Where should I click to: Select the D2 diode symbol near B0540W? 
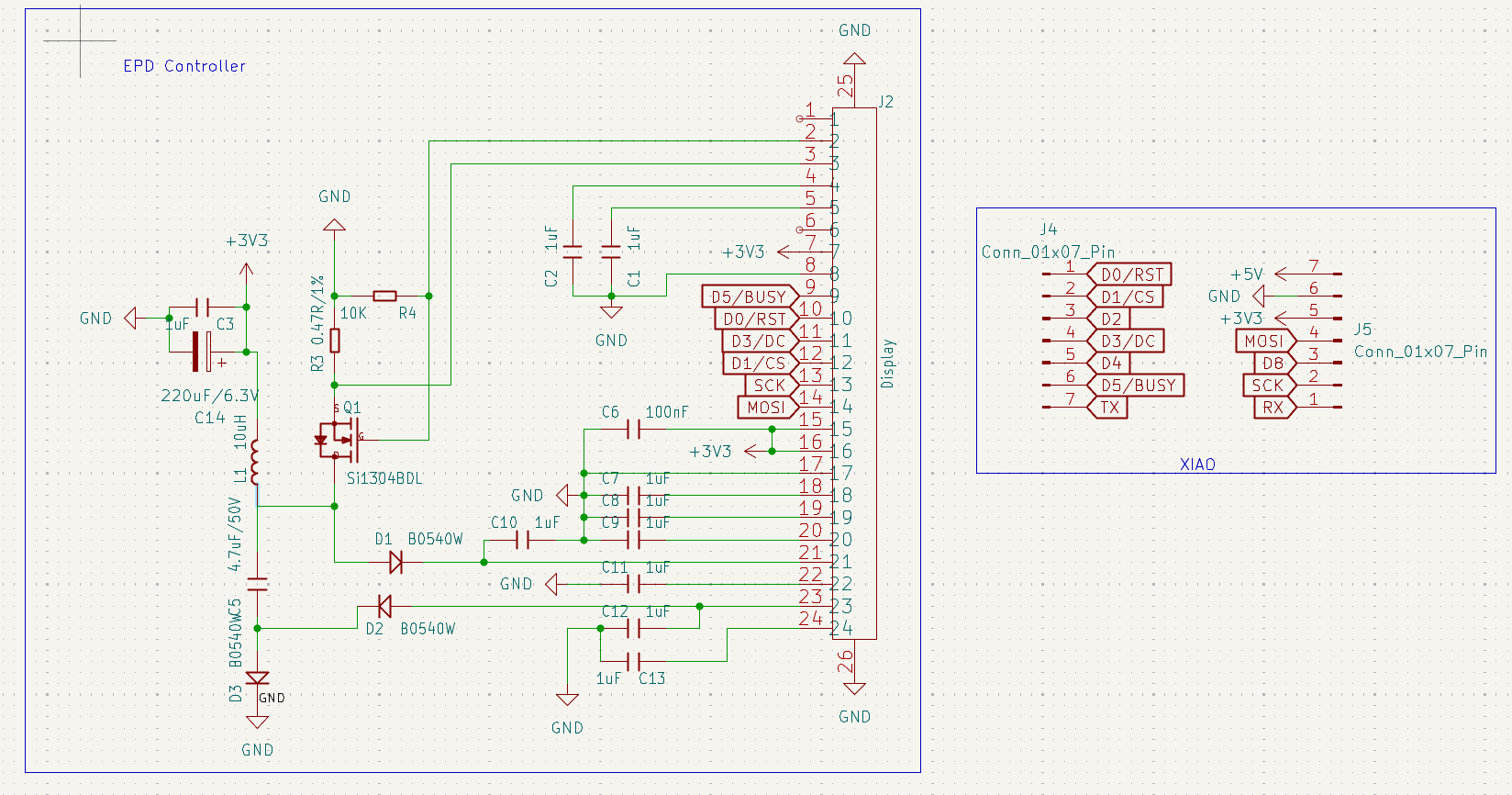[x=384, y=606]
